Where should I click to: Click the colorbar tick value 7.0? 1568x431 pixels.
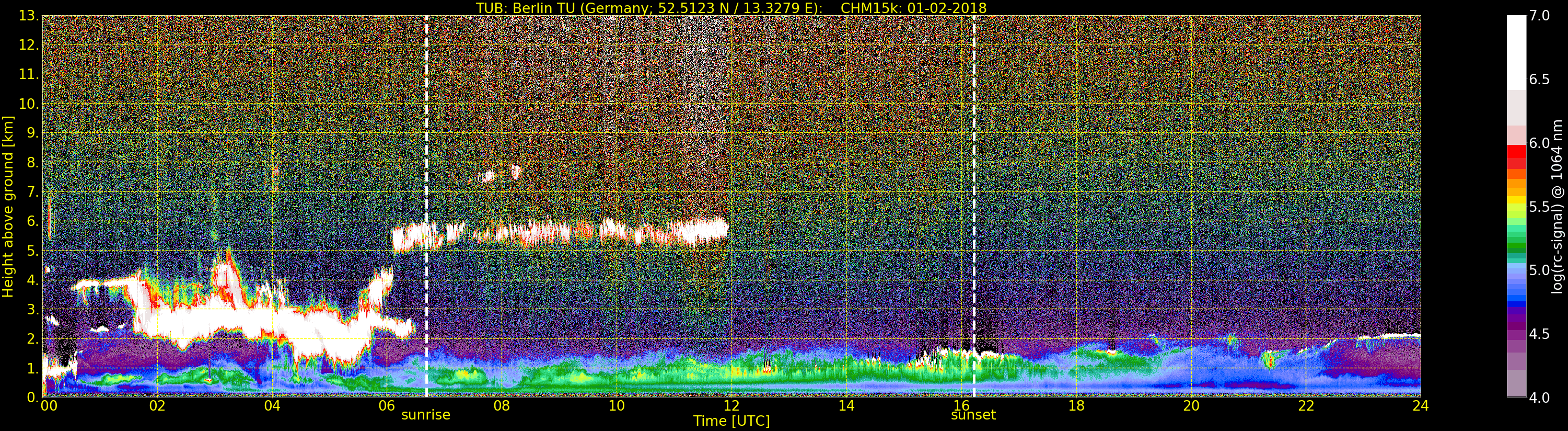pos(1539,16)
